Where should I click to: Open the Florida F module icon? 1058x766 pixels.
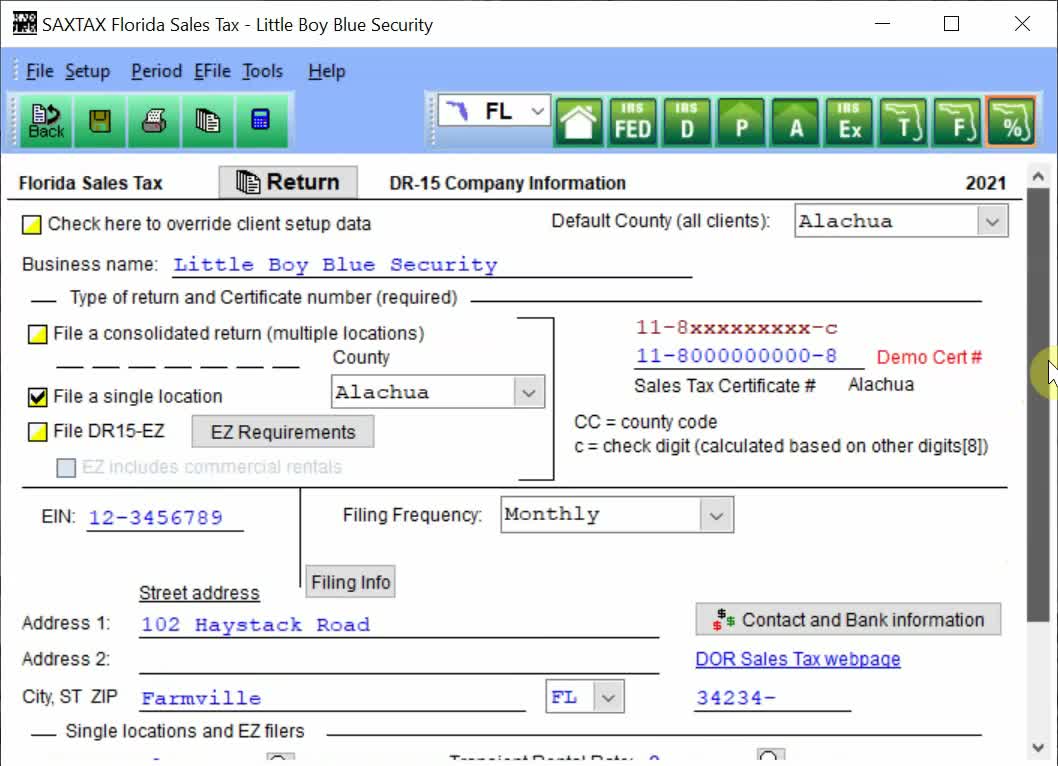(x=957, y=122)
